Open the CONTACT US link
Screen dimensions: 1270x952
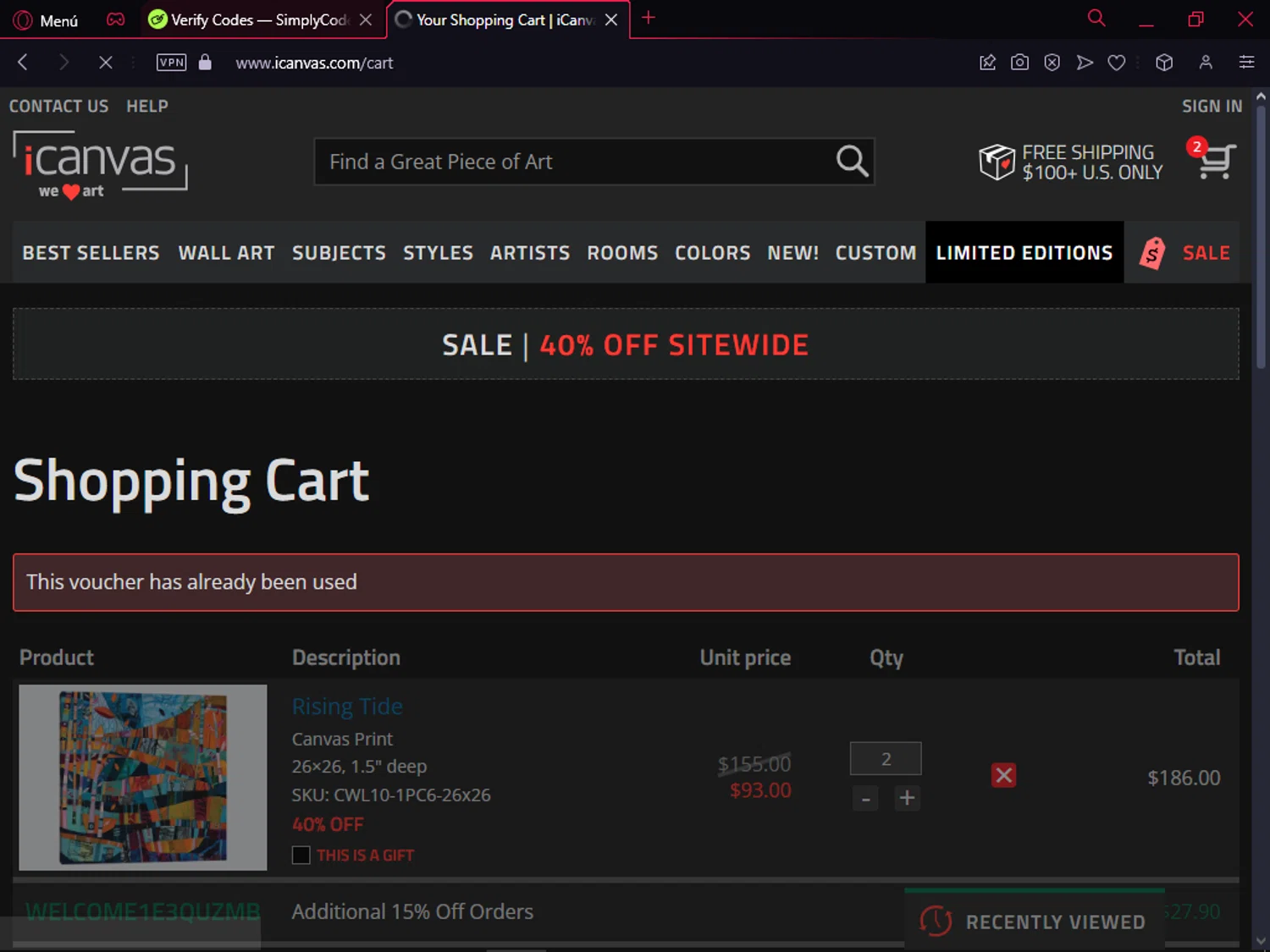point(58,106)
